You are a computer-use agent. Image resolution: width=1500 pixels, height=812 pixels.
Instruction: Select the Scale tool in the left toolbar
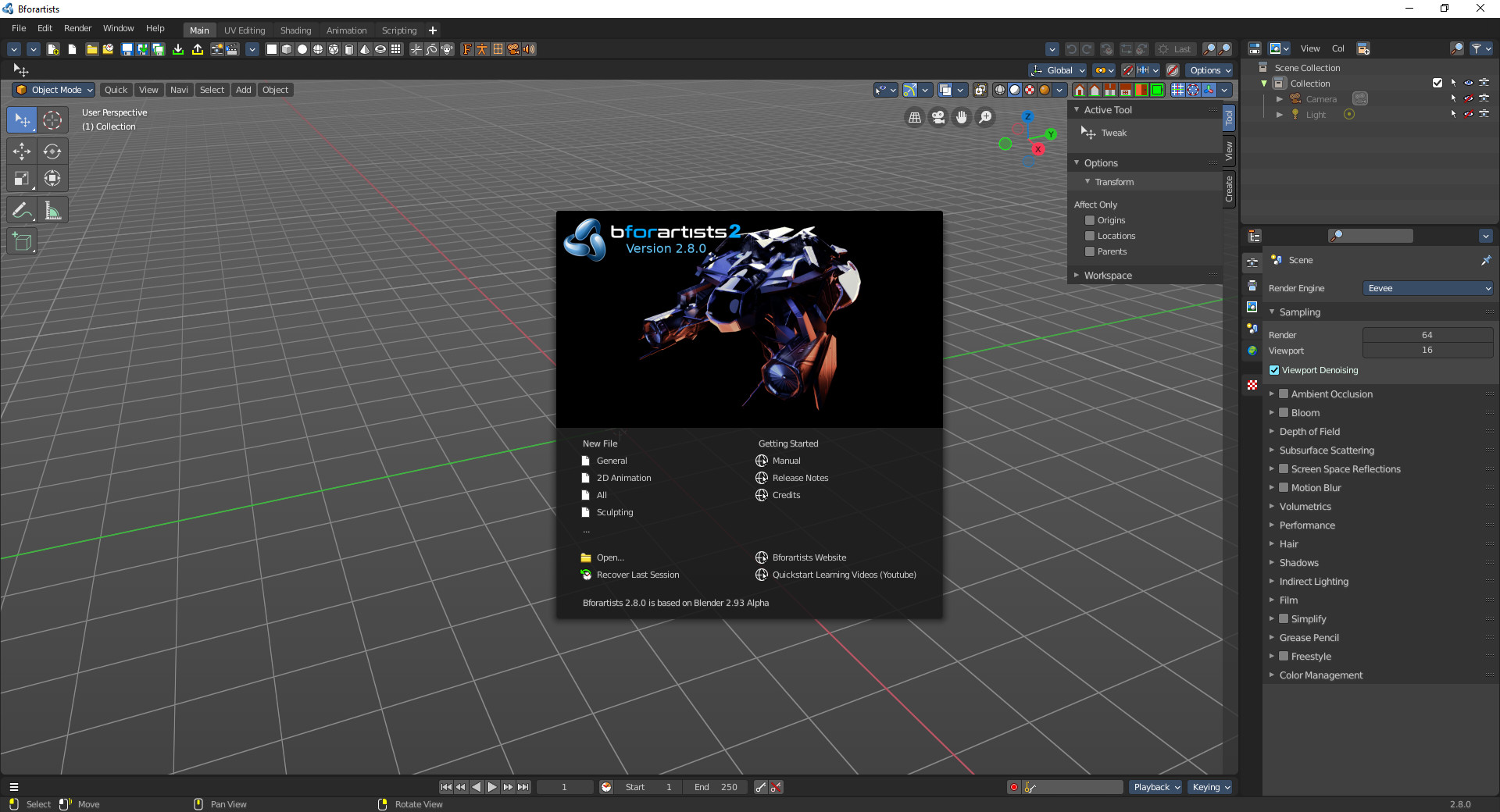22,179
